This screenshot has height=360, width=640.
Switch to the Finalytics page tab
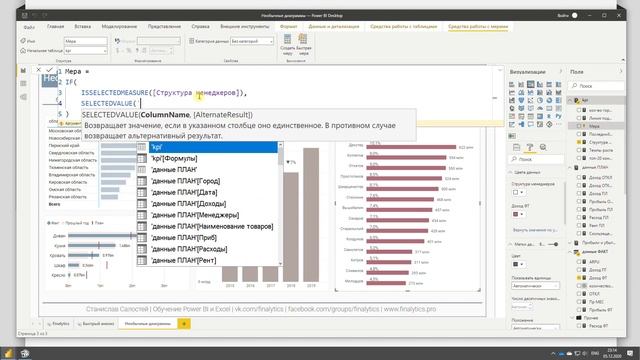(x=58, y=324)
